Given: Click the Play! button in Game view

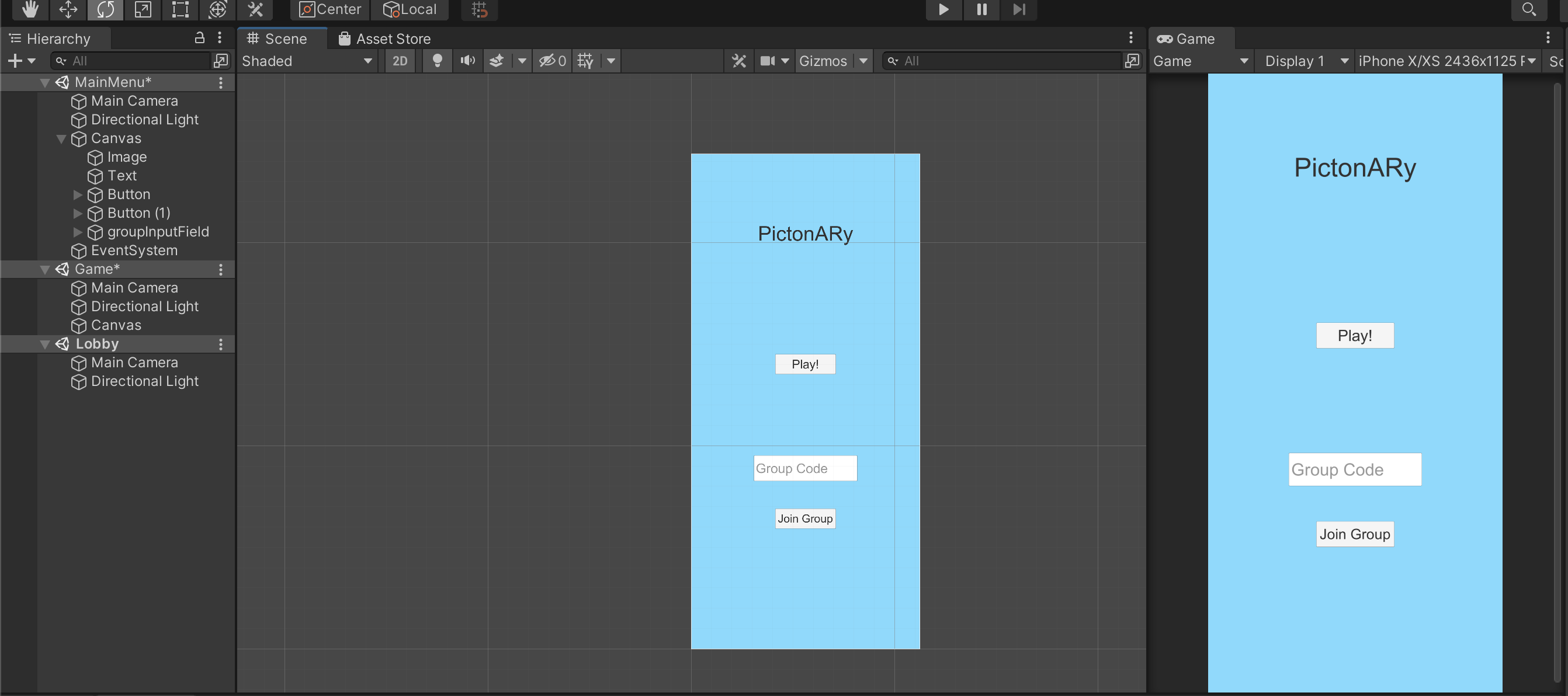Looking at the screenshot, I should (x=1354, y=336).
